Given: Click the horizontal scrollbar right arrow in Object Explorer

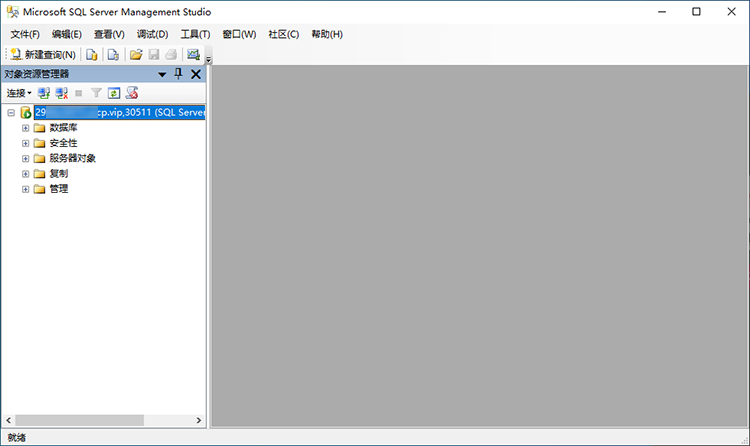Looking at the screenshot, I should [199, 421].
